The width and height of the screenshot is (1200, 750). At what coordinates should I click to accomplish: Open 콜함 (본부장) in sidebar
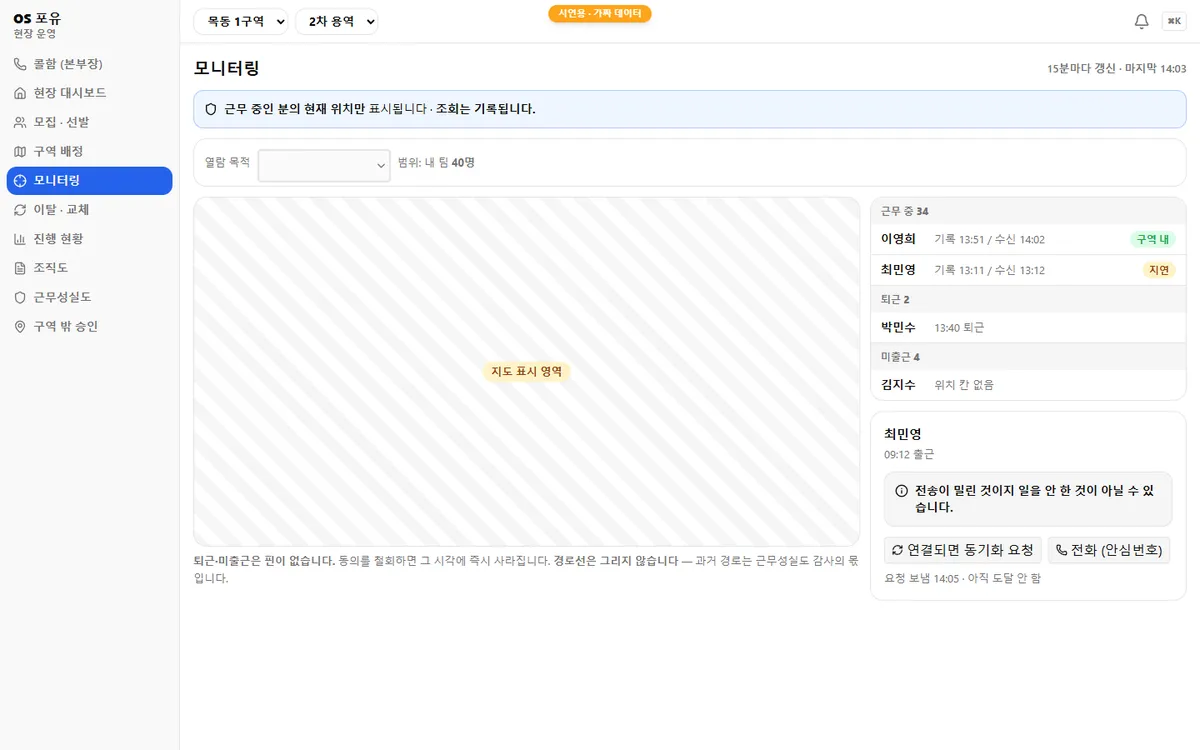(89, 64)
